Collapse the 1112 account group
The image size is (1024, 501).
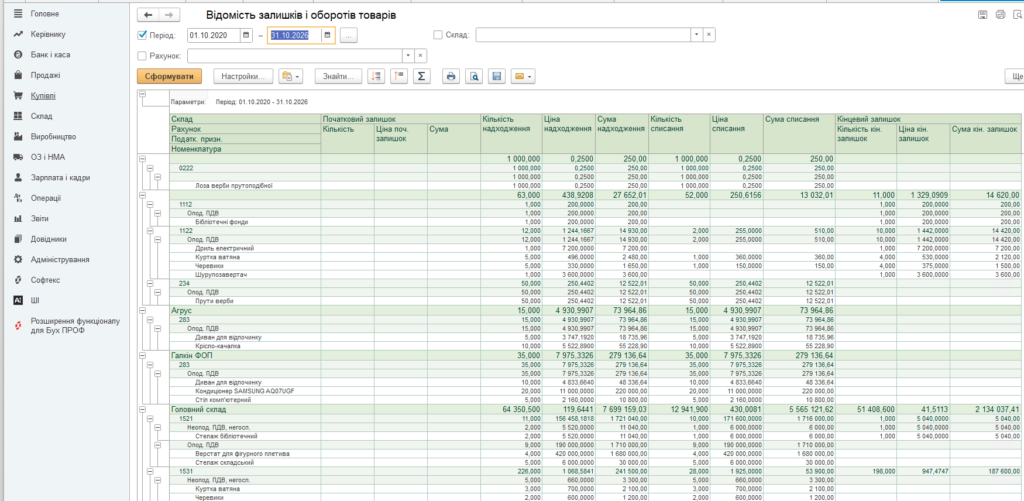tap(151, 204)
